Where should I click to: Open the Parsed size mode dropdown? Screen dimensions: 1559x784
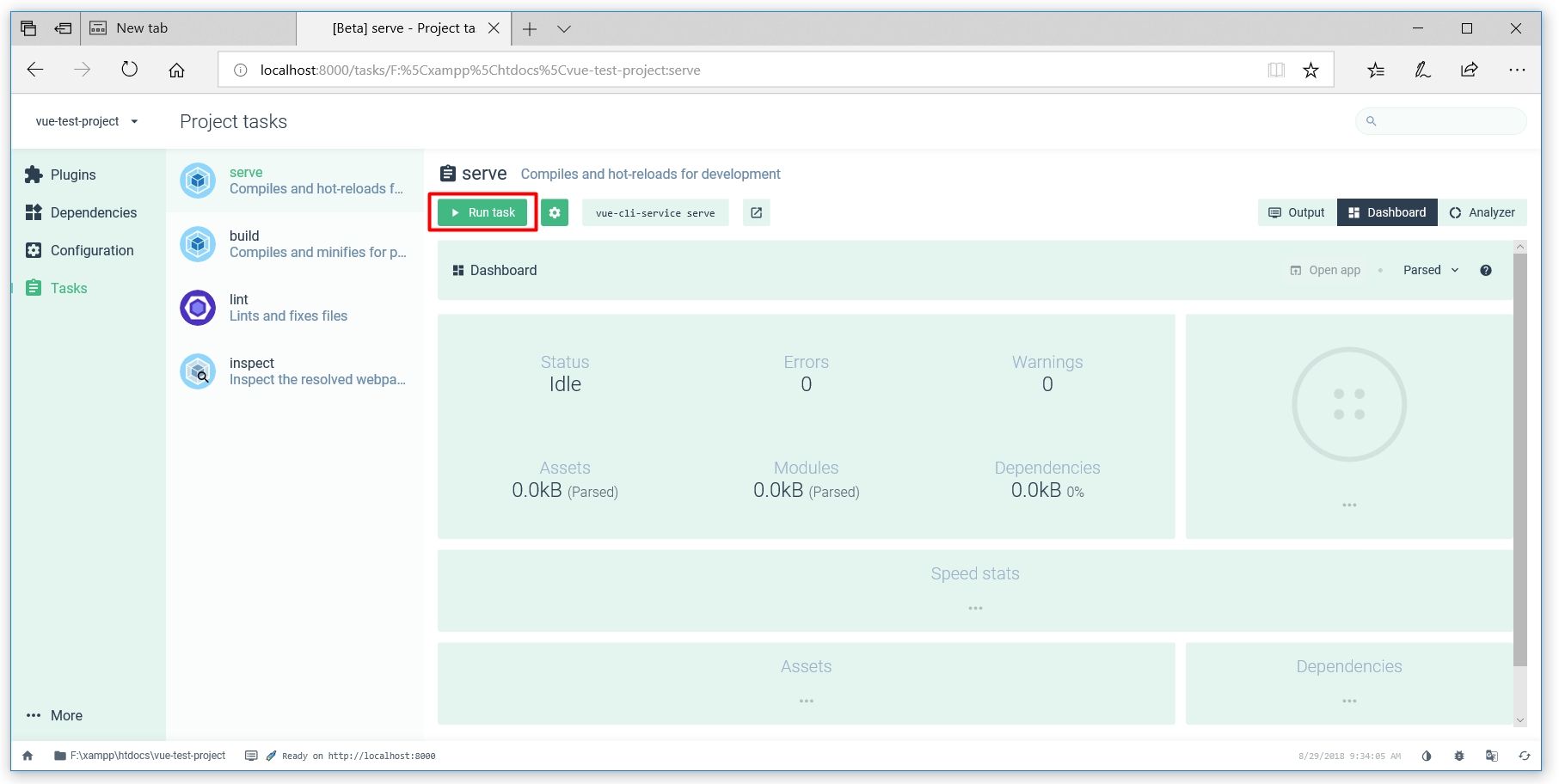click(x=1430, y=270)
